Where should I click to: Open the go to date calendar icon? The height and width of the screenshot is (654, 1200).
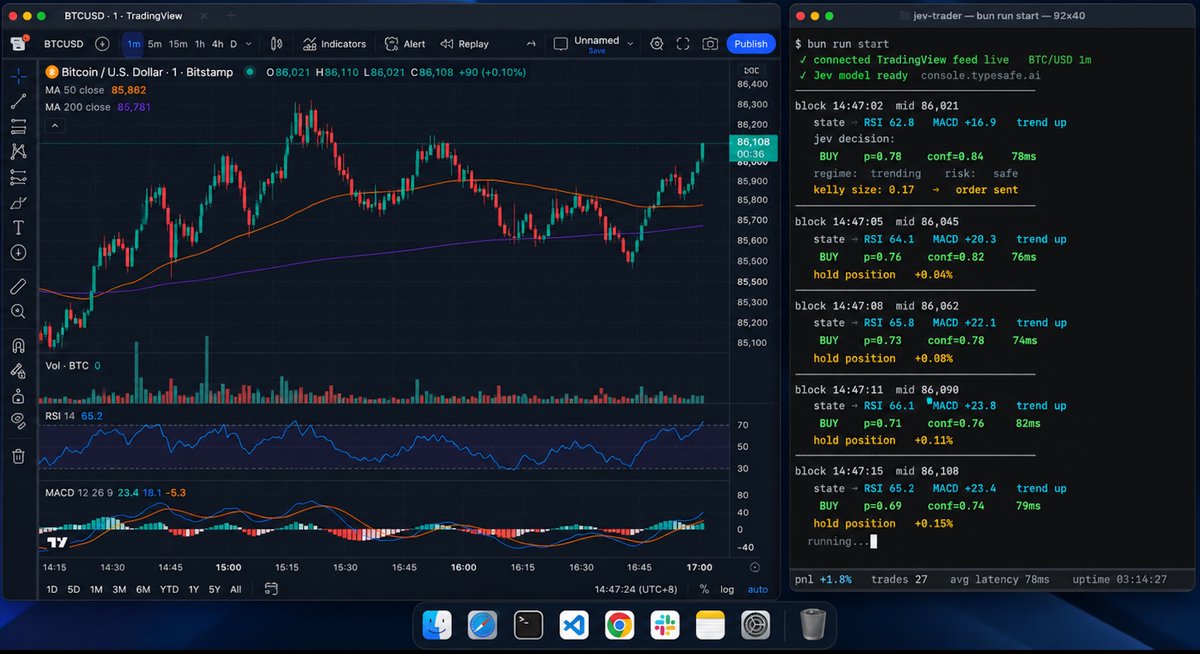click(271, 589)
